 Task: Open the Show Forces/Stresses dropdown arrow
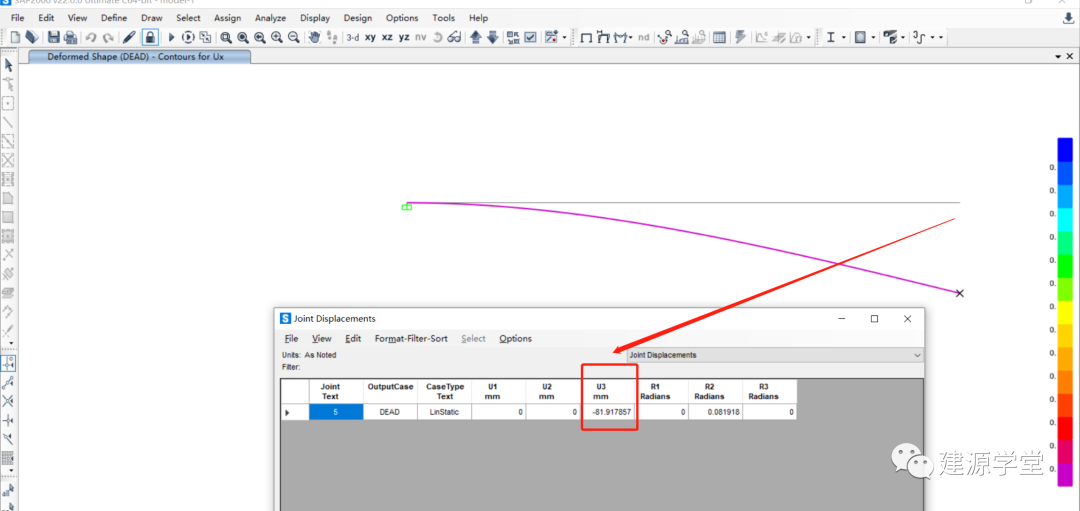(x=631, y=38)
